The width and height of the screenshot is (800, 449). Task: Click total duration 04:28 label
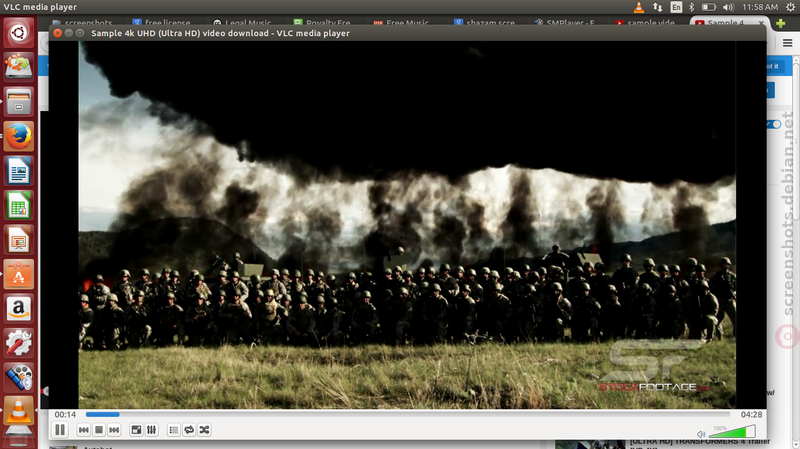tap(752, 414)
